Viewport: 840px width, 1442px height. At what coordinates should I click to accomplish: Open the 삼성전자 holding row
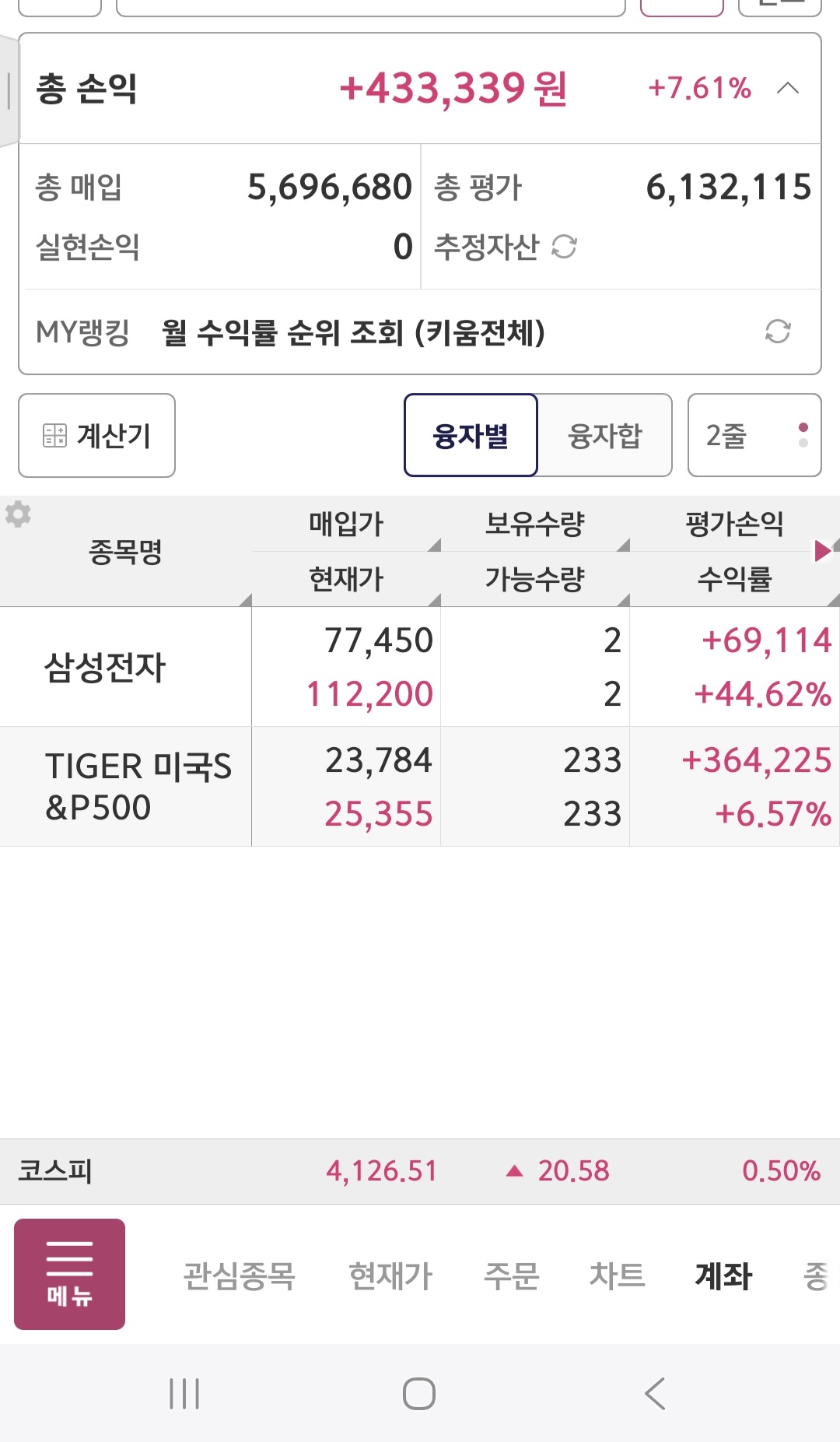(106, 667)
